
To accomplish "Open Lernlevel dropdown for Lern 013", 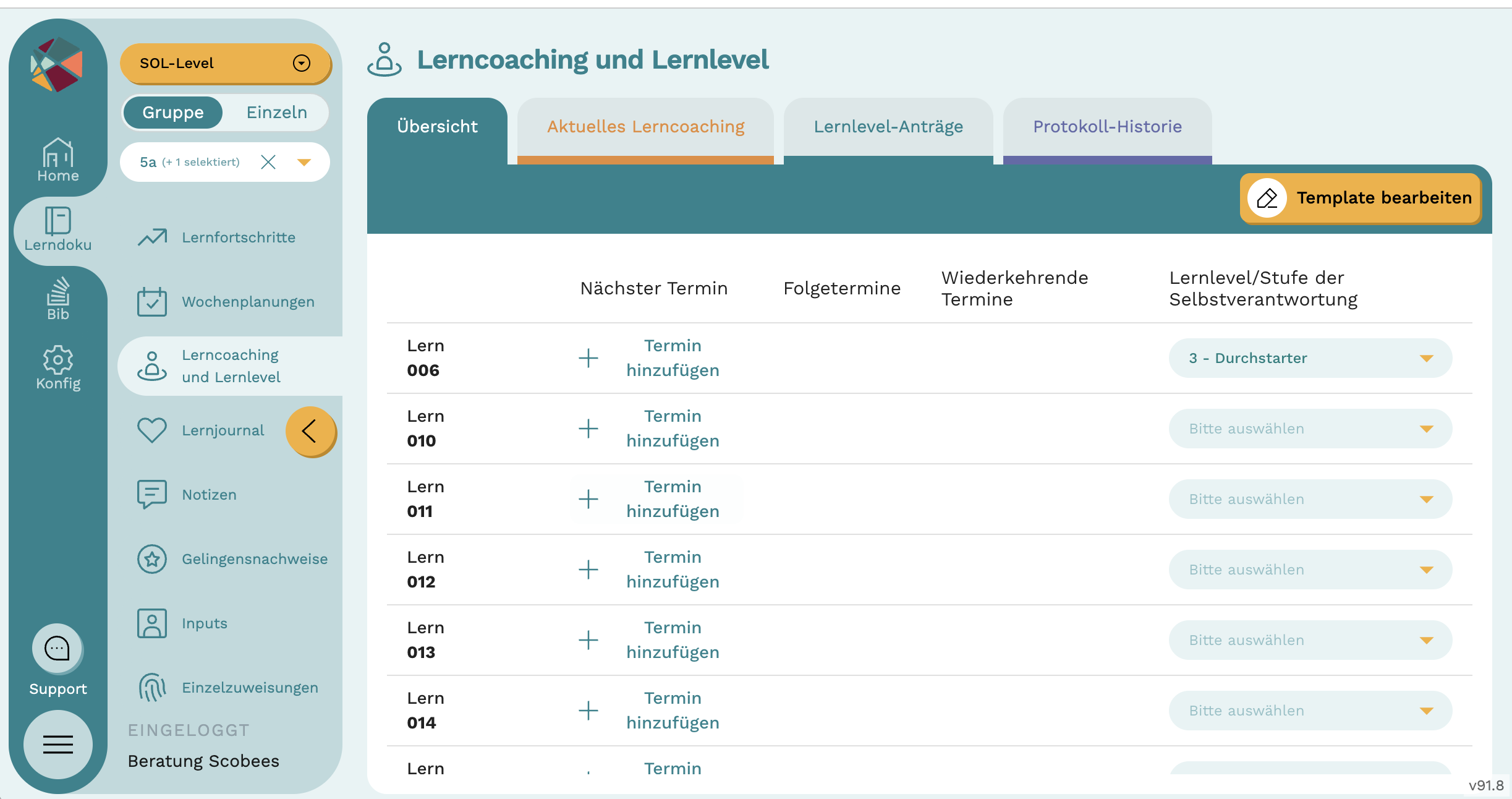I will pyautogui.click(x=1310, y=640).
